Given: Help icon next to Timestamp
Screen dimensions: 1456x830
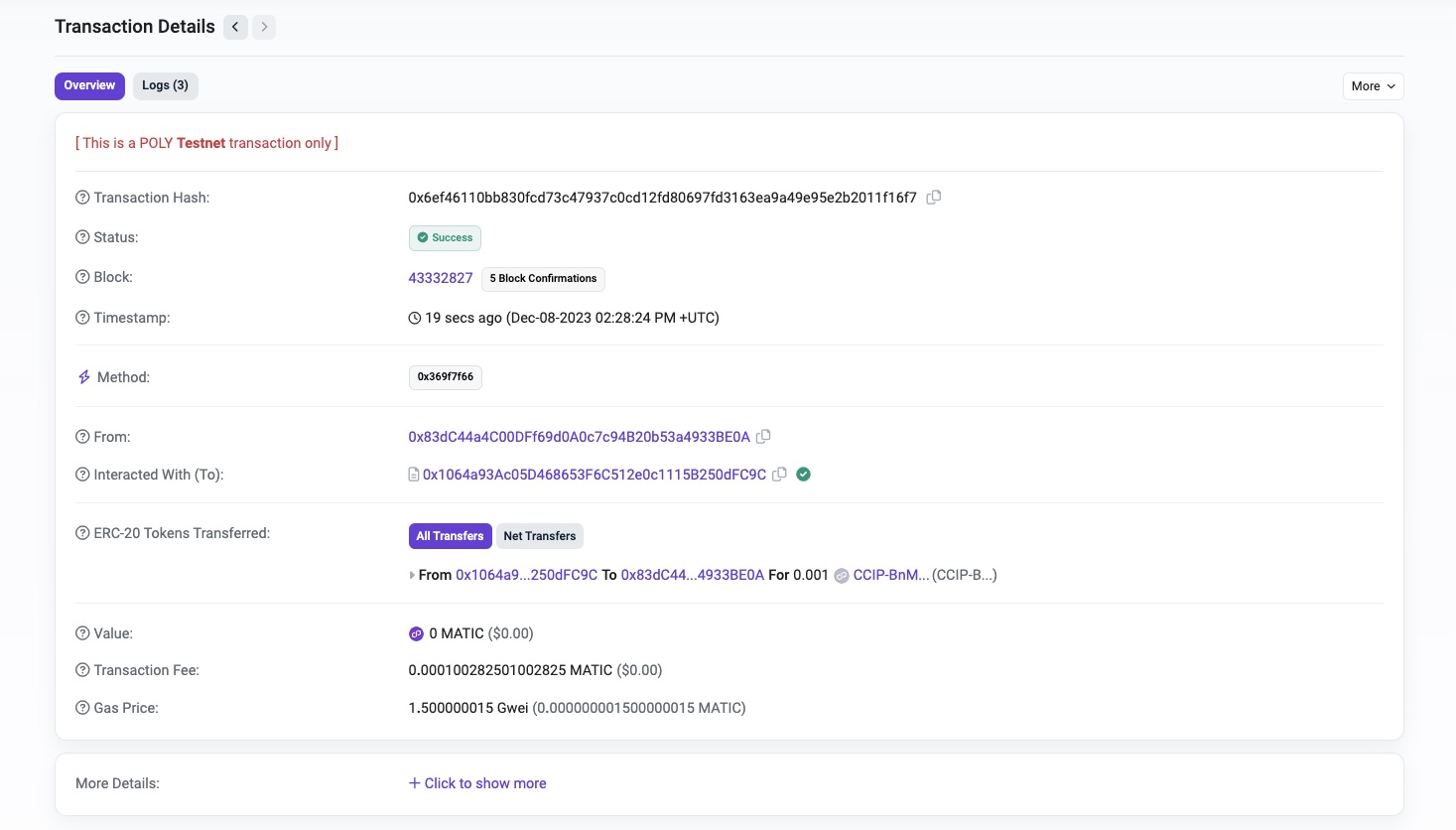Looking at the screenshot, I should 82,318.
